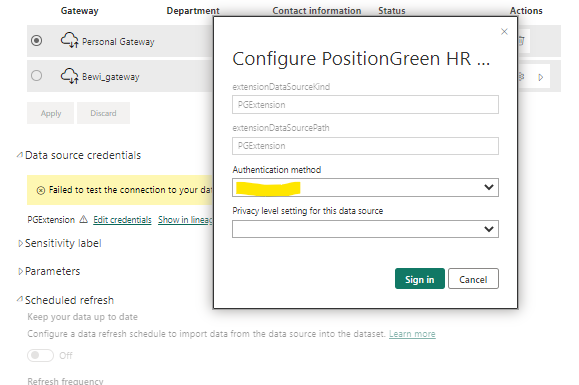Click the PGExtension data source name
The image size is (579, 385).
click(51, 220)
